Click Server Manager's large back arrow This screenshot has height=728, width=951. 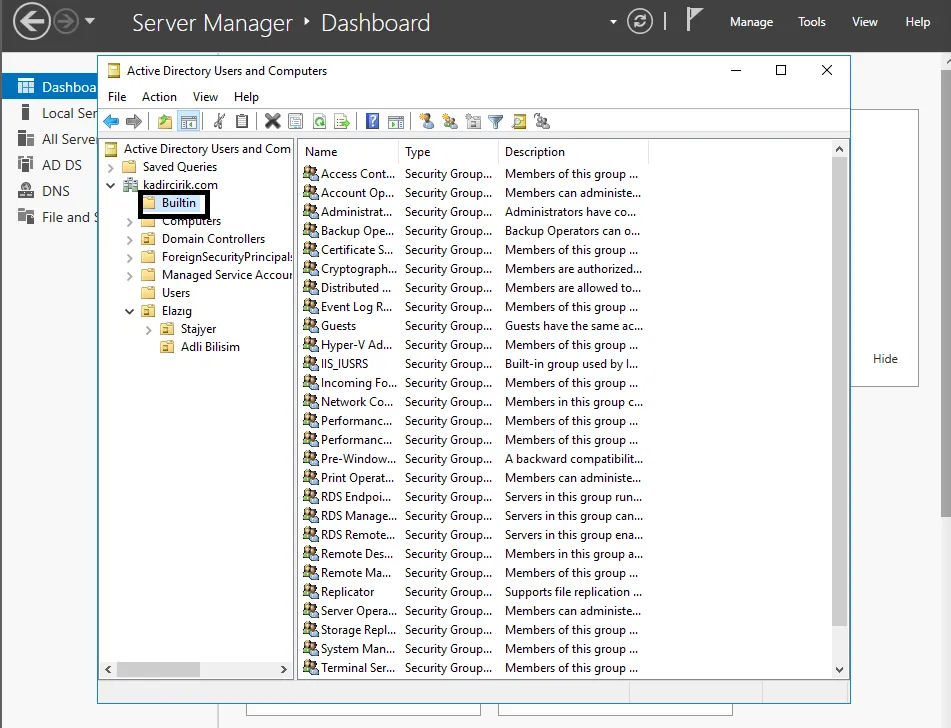(x=32, y=21)
